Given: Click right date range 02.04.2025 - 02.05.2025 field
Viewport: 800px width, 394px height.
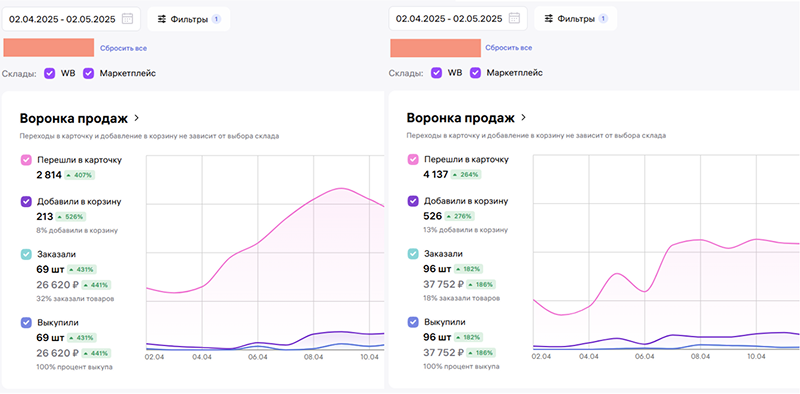Looking at the screenshot, I should pyautogui.click(x=458, y=18).
